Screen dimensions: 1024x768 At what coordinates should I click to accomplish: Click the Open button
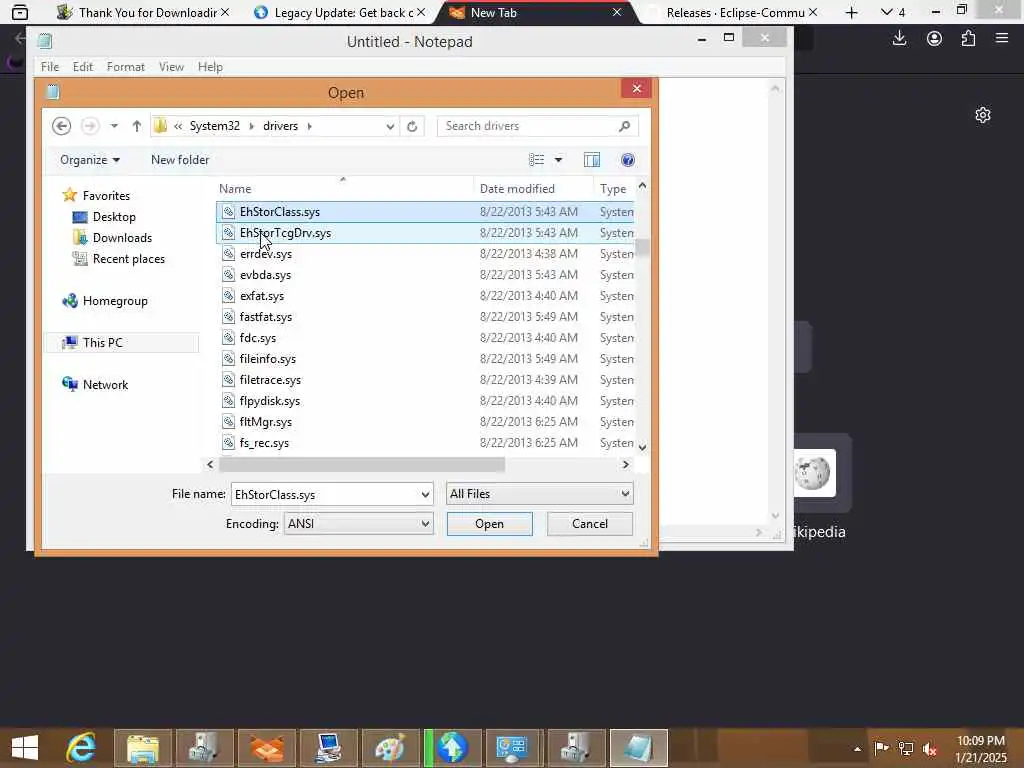pos(490,524)
